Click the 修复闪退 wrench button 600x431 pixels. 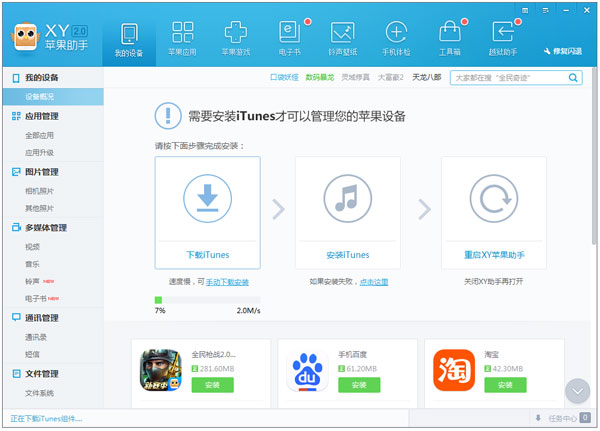(563, 51)
